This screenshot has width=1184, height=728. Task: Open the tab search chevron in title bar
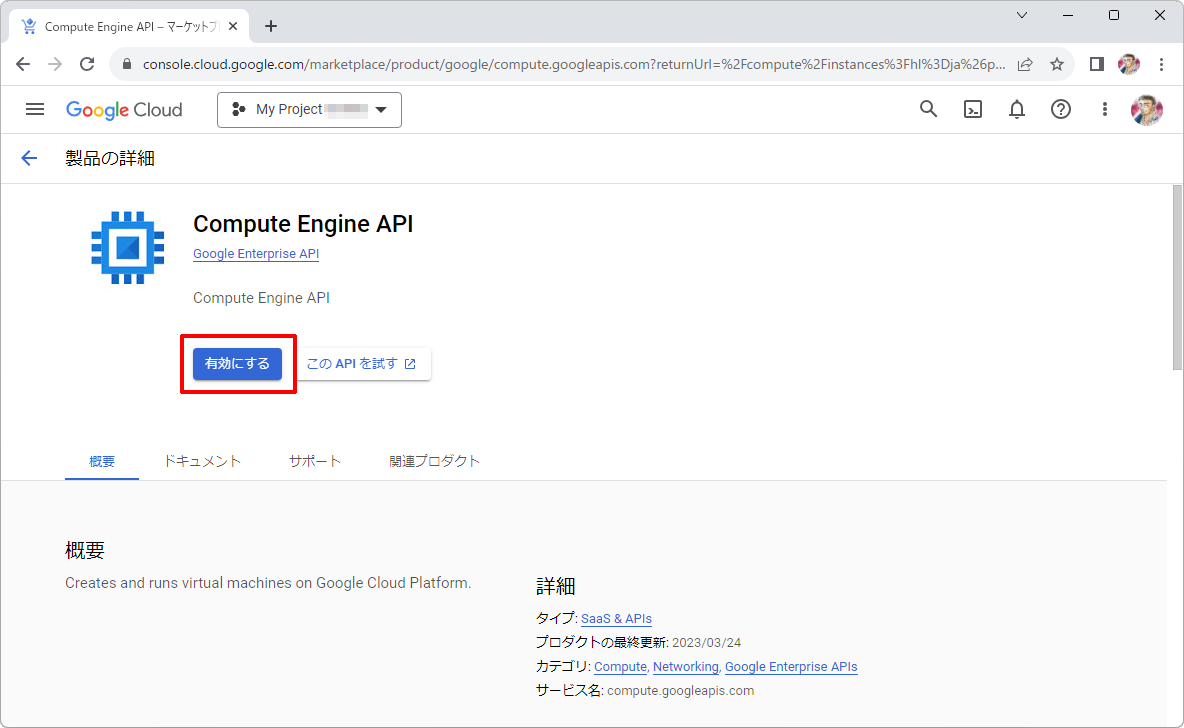[1022, 15]
